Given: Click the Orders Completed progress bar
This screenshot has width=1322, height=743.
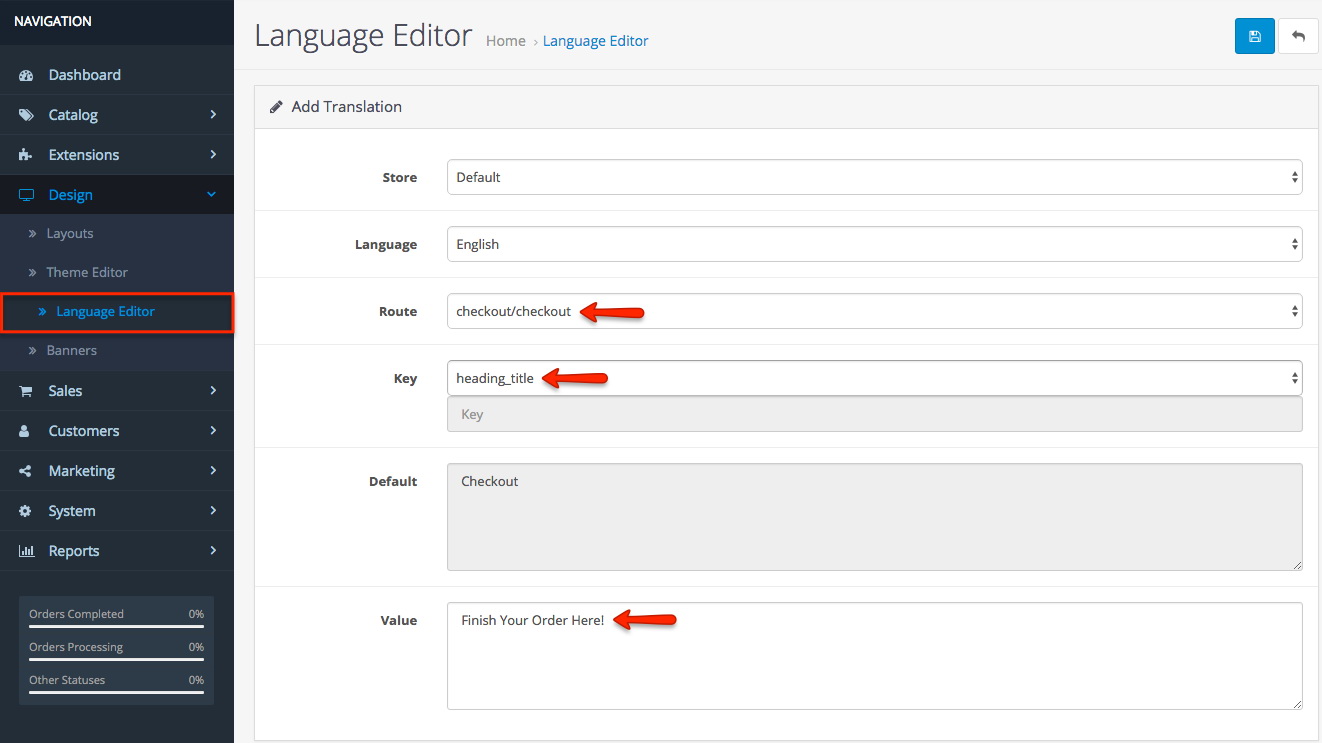Looking at the screenshot, I should (116, 627).
